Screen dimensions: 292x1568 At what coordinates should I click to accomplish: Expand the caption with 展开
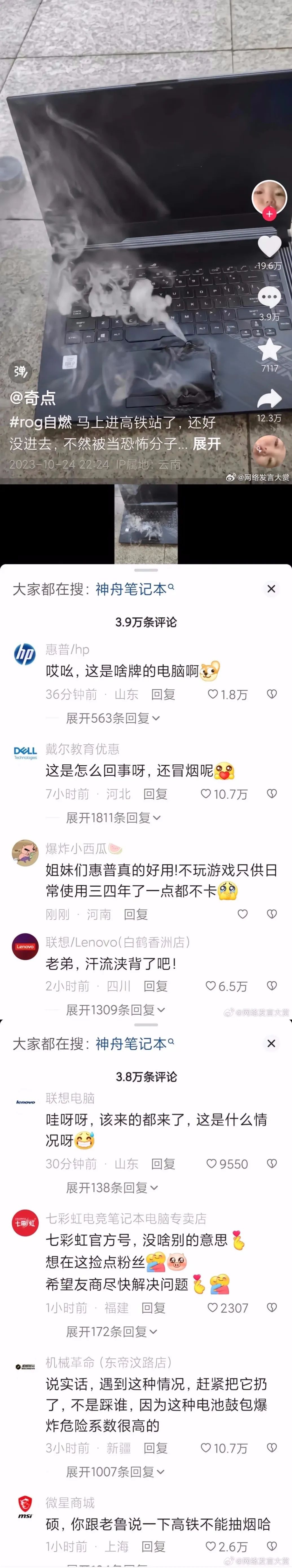click(x=206, y=444)
